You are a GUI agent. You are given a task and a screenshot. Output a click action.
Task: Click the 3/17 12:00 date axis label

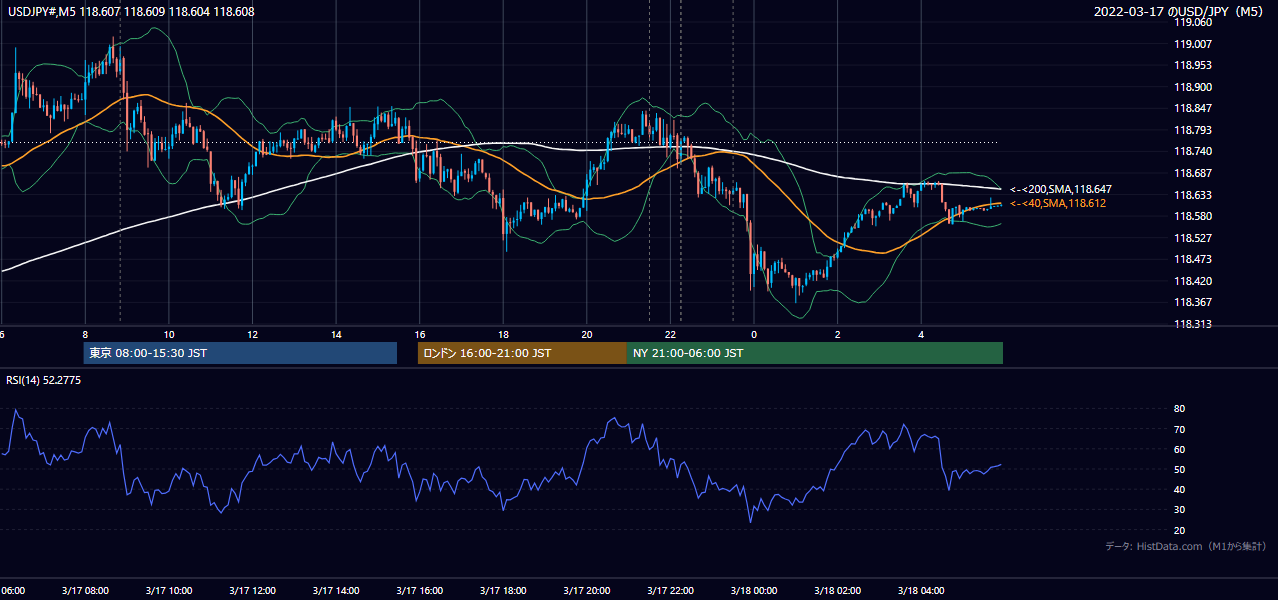pos(252,590)
